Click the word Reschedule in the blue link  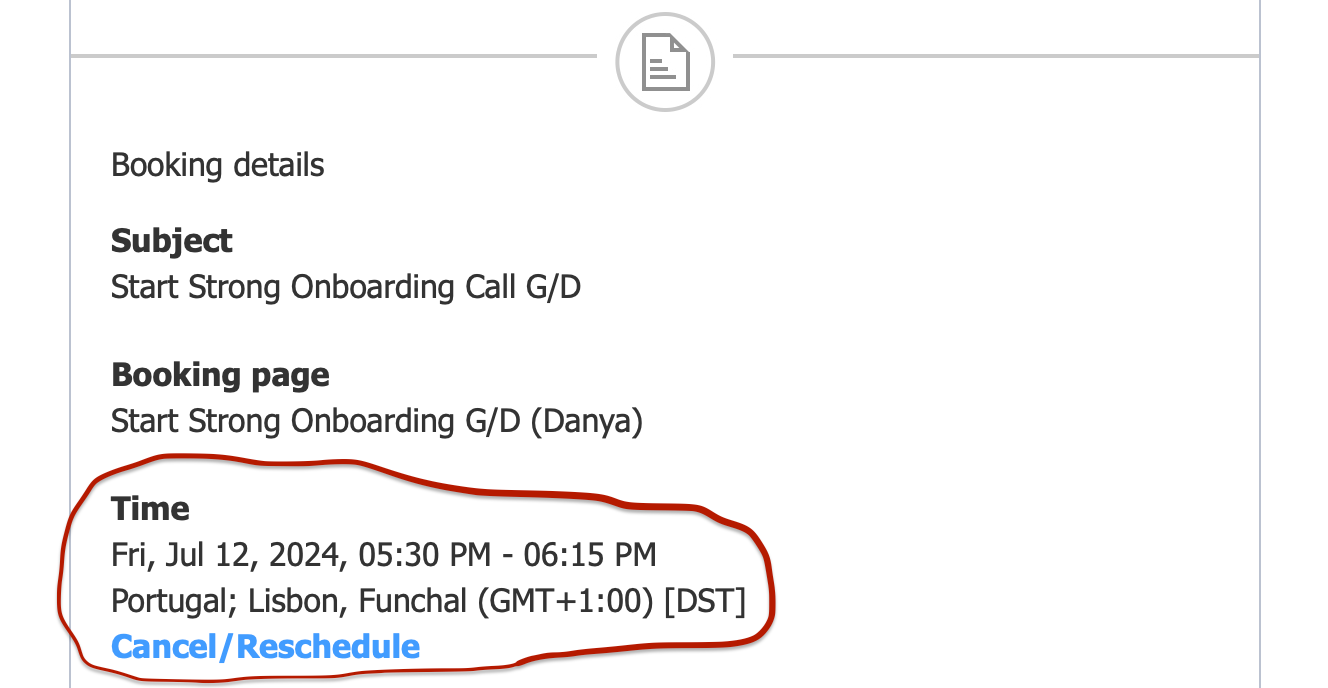pyautogui.click(x=328, y=647)
